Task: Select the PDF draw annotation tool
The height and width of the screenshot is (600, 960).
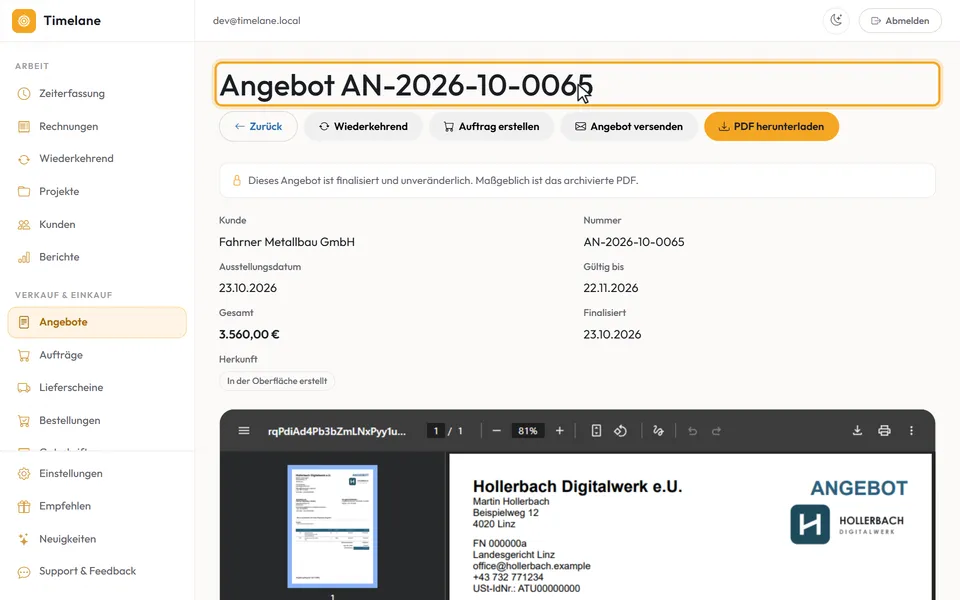Action: click(x=658, y=431)
